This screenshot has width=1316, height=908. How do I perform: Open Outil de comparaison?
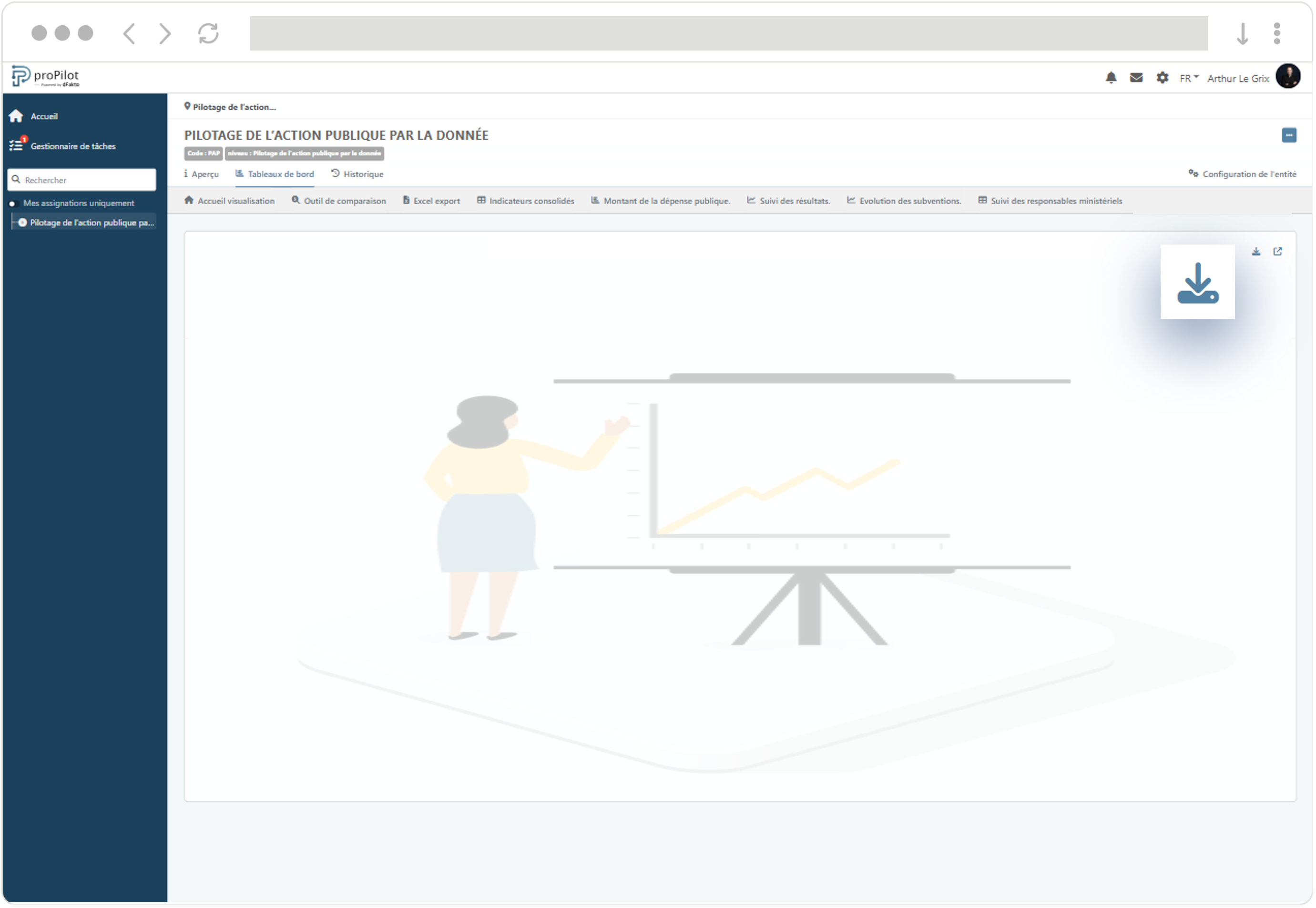pyautogui.click(x=339, y=201)
